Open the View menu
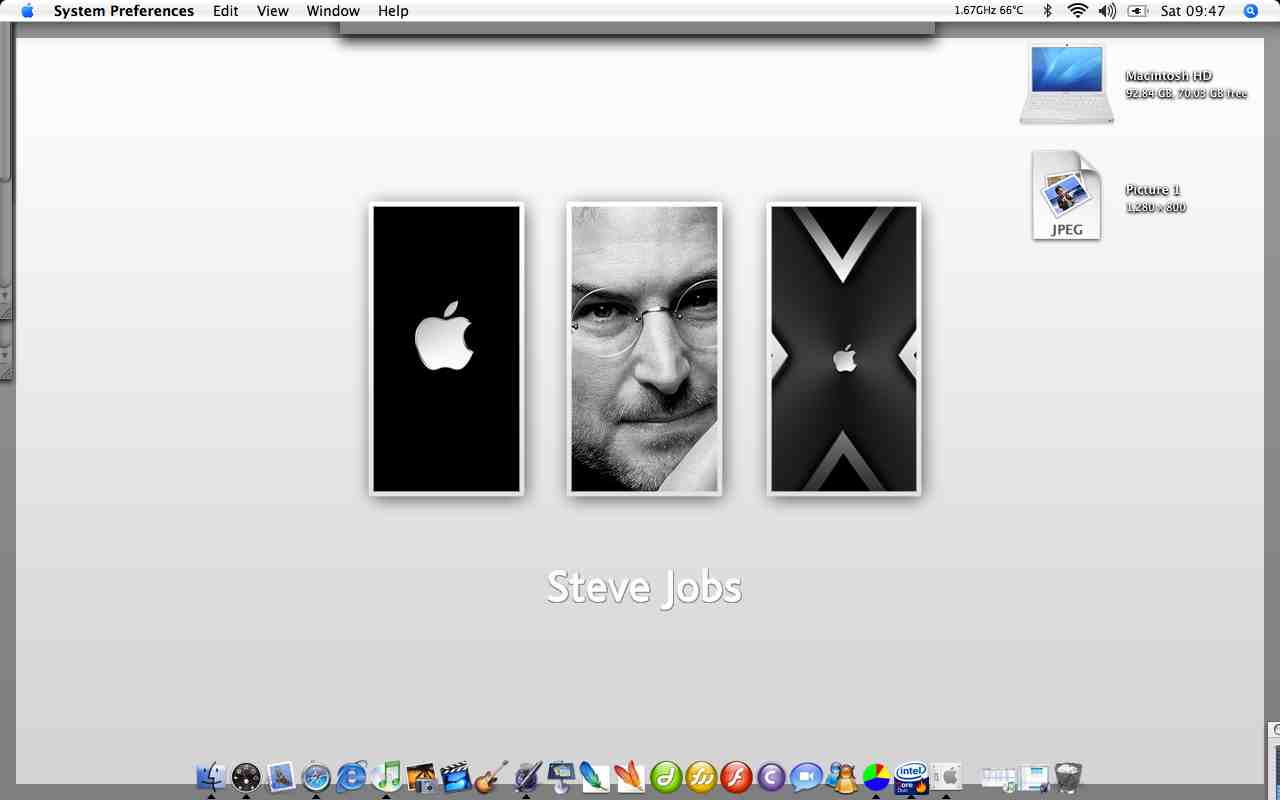 pyautogui.click(x=273, y=11)
